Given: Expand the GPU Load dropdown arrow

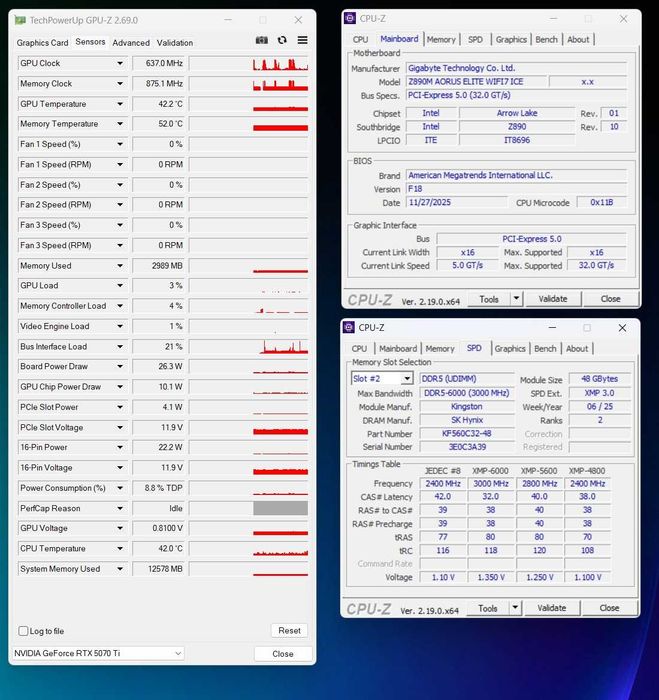Looking at the screenshot, I should [x=120, y=285].
